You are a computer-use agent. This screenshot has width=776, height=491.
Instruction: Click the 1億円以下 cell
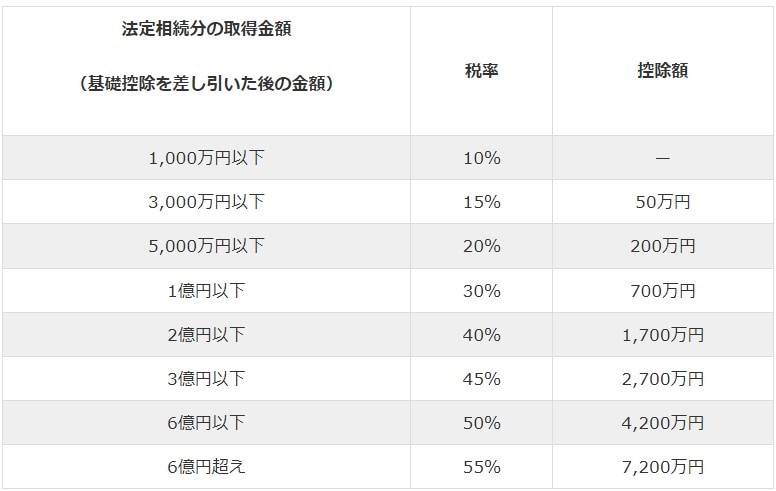(206, 291)
